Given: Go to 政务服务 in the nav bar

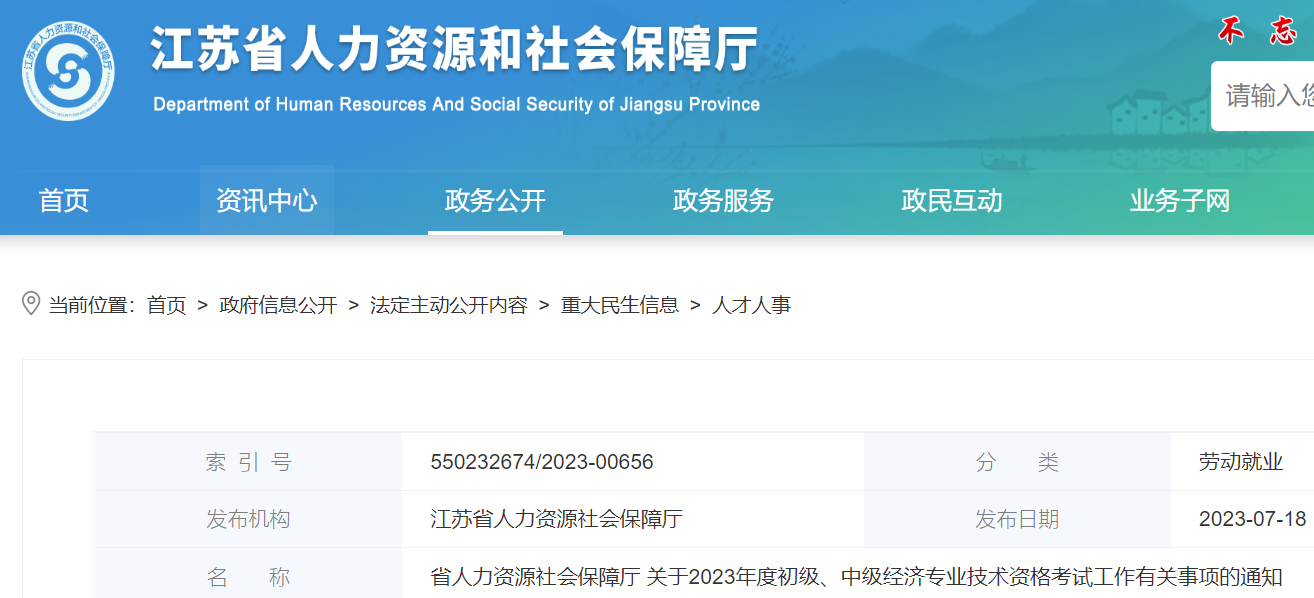Looking at the screenshot, I should pyautogui.click(x=723, y=201).
